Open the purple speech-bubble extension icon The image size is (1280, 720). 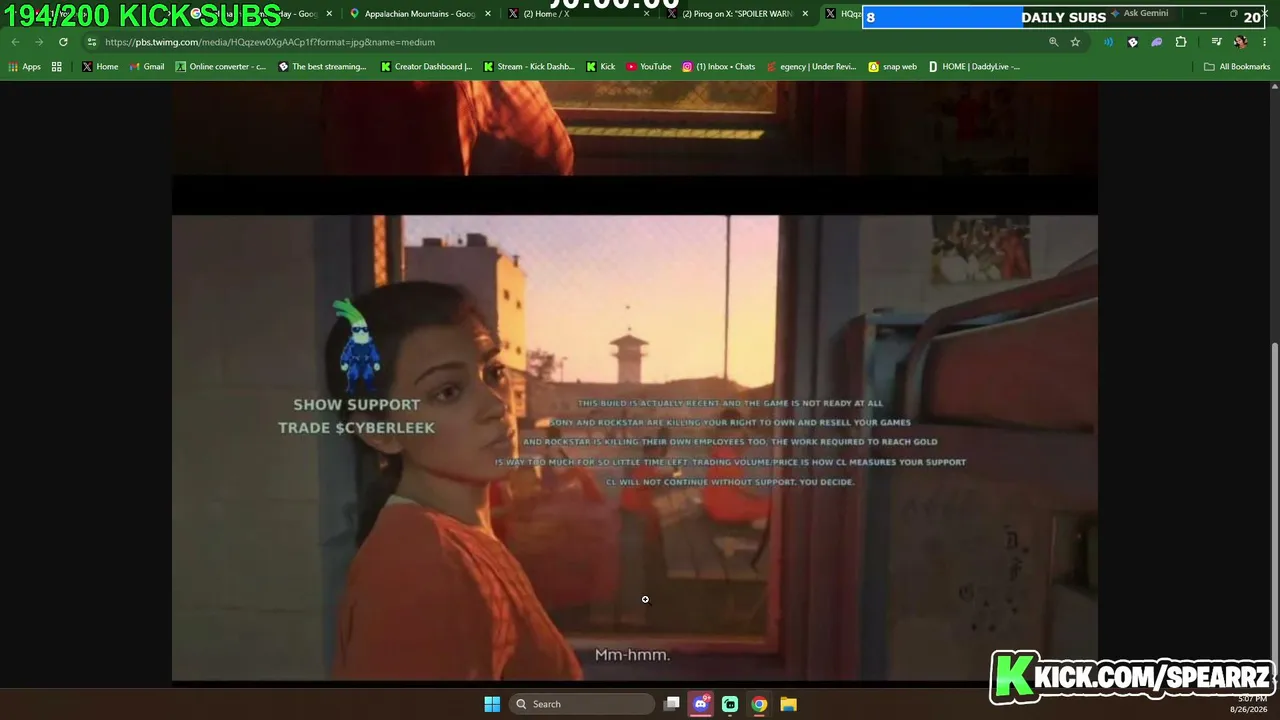tap(1157, 42)
